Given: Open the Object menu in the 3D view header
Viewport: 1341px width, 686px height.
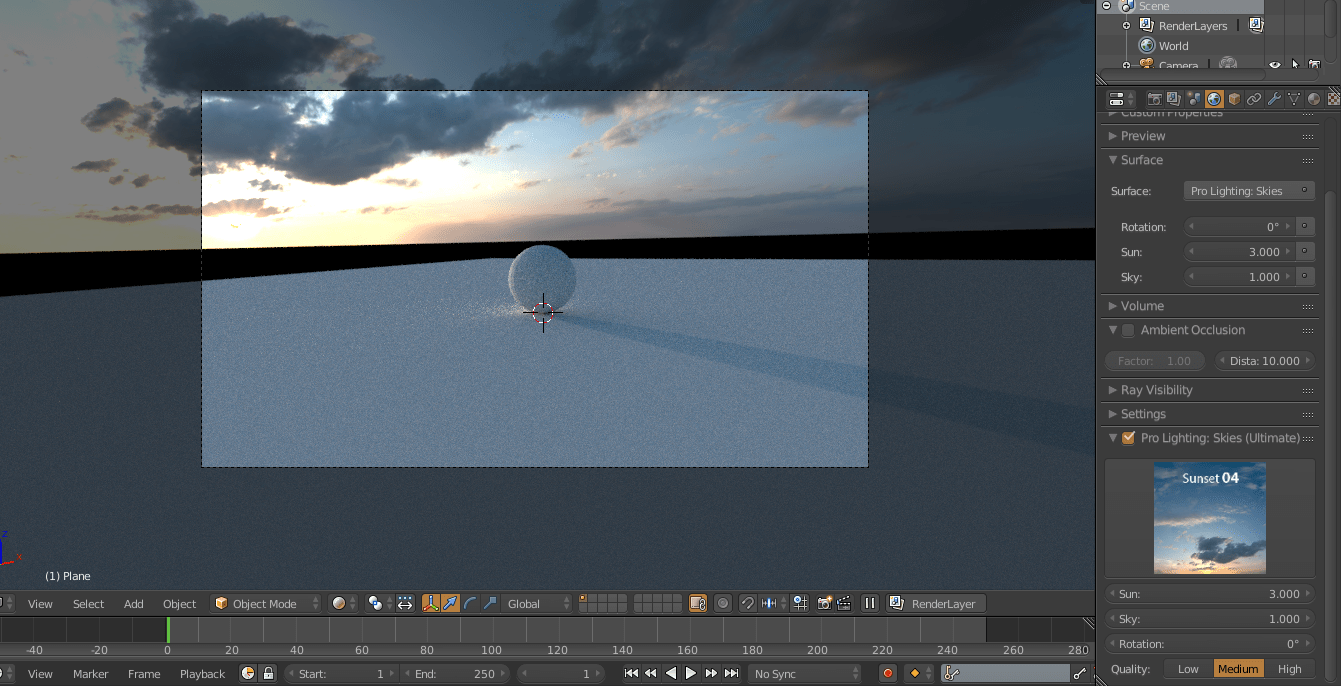Looking at the screenshot, I should 179,604.
